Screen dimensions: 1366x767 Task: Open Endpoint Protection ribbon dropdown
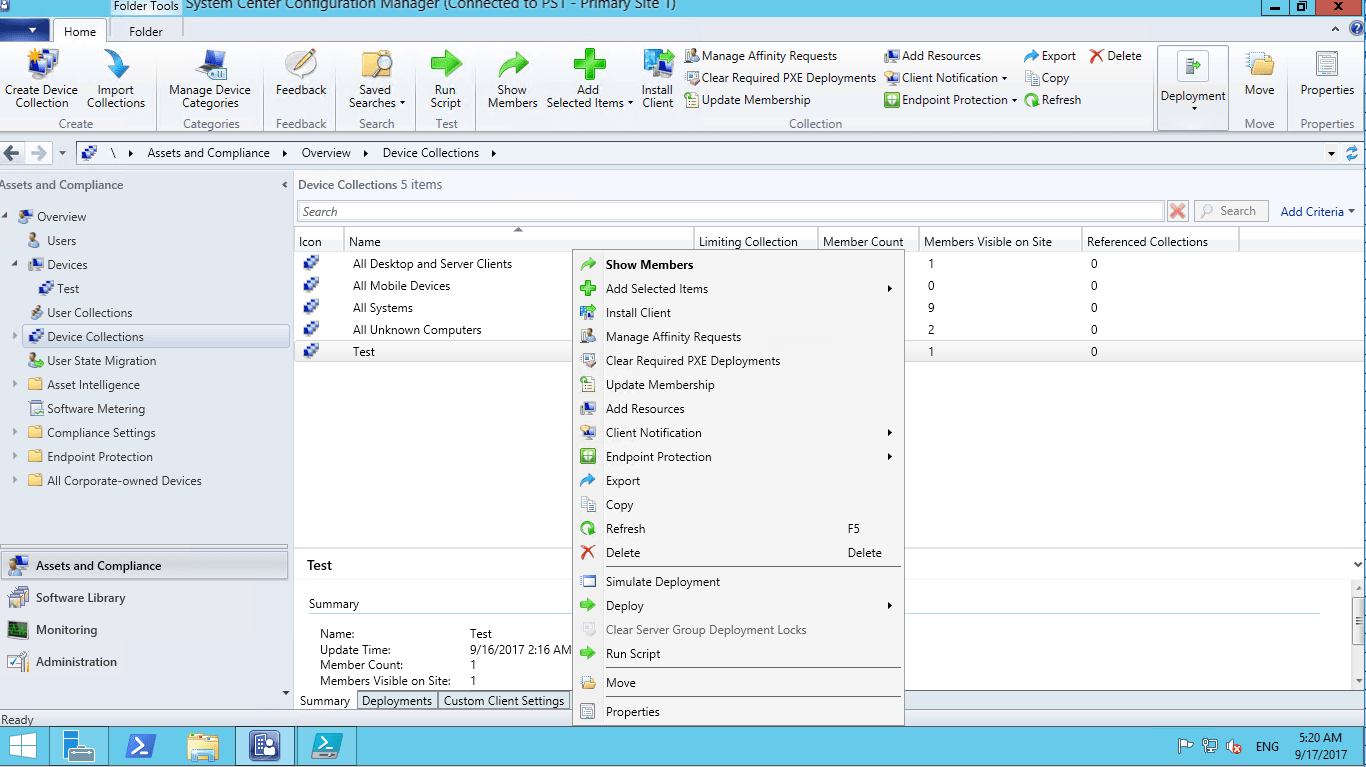[x=950, y=100]
